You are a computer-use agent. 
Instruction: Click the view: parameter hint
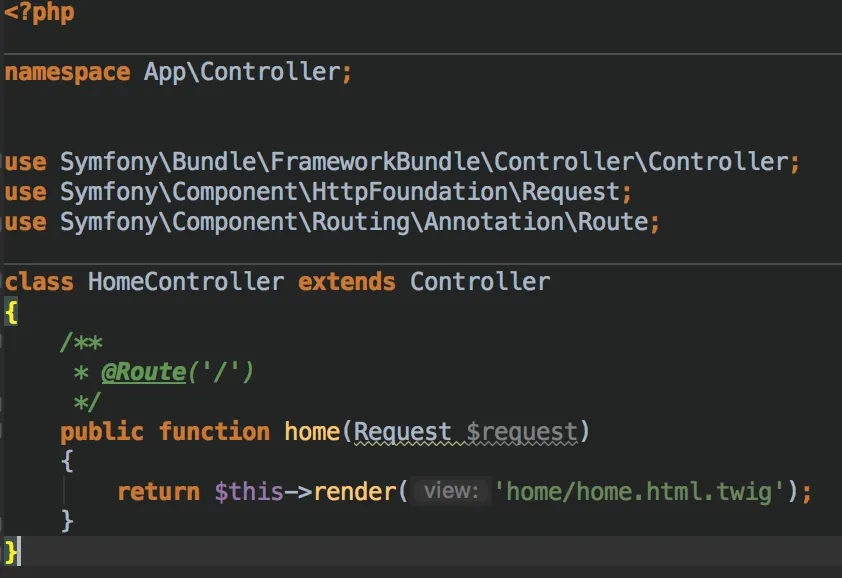pos(452,491)
